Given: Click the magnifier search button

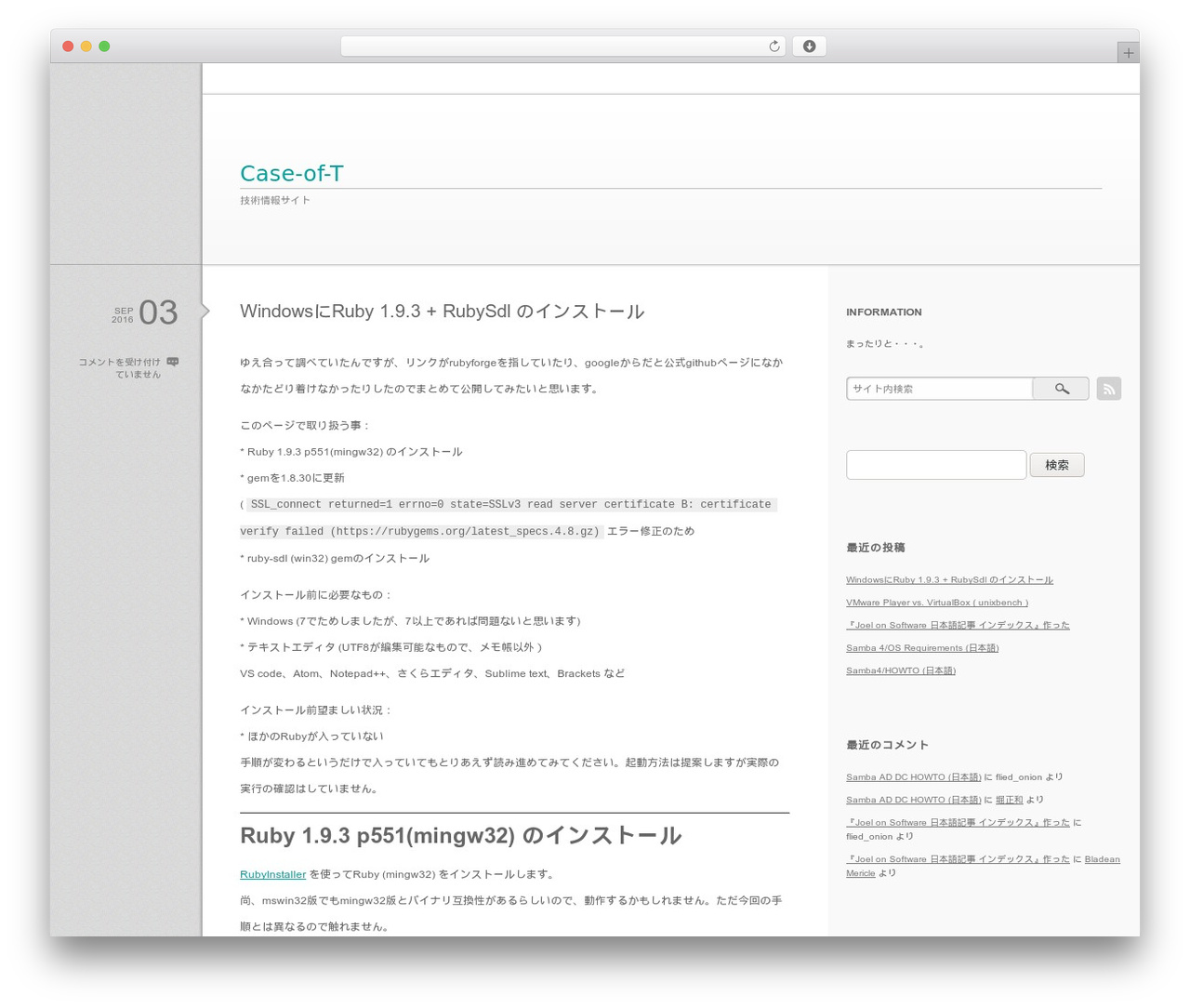Looking at the screenshot, I should 1061,389.
